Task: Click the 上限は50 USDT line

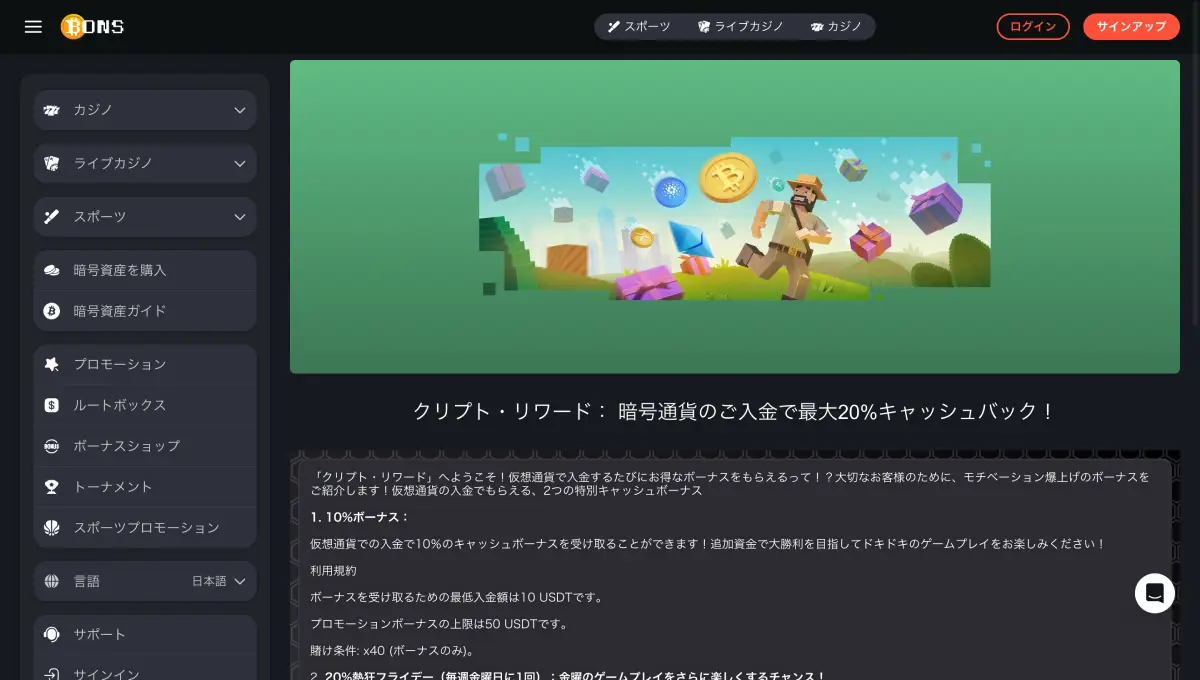Action: tap(439, 624)
